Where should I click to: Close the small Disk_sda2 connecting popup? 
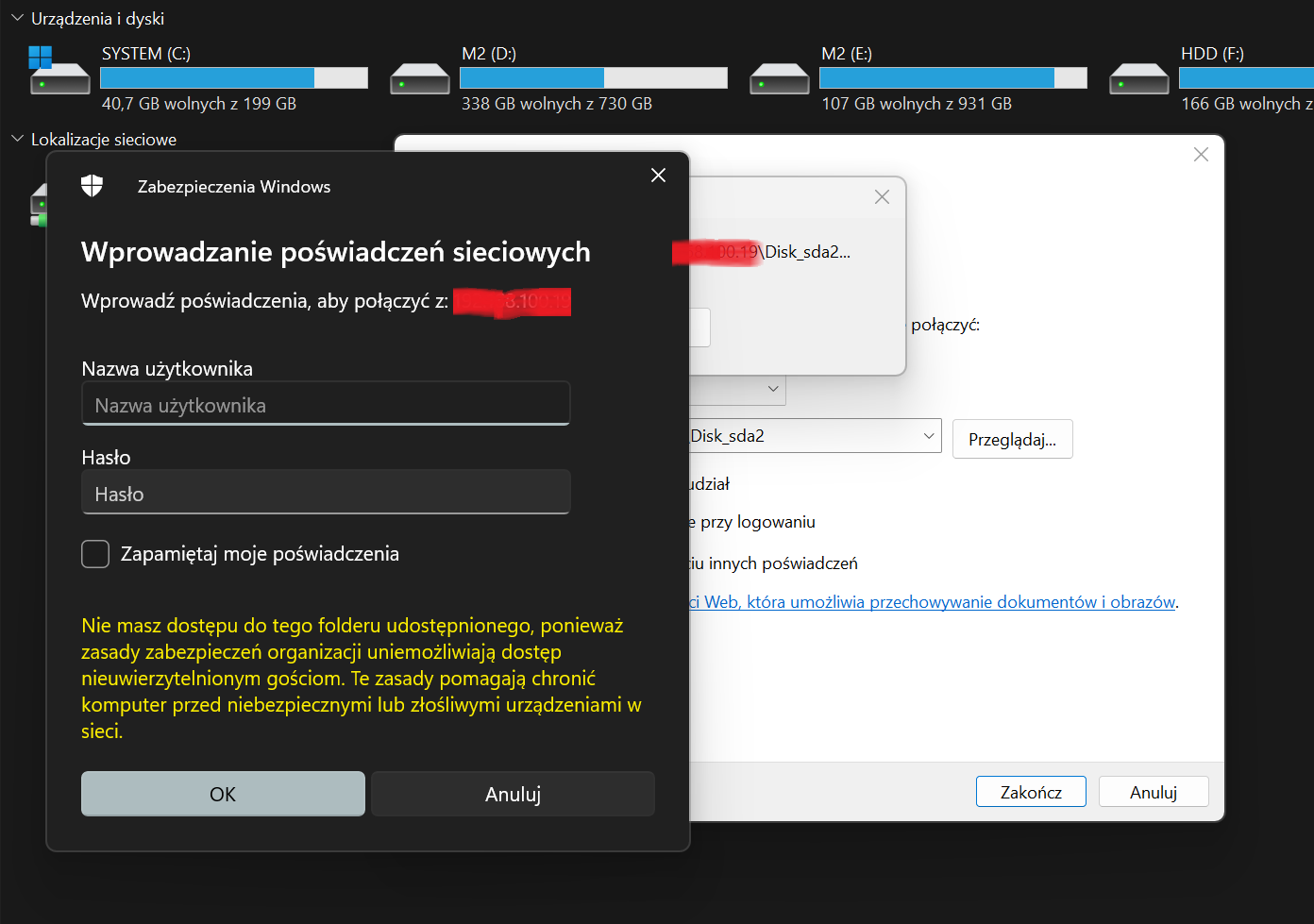click(882, 196)
